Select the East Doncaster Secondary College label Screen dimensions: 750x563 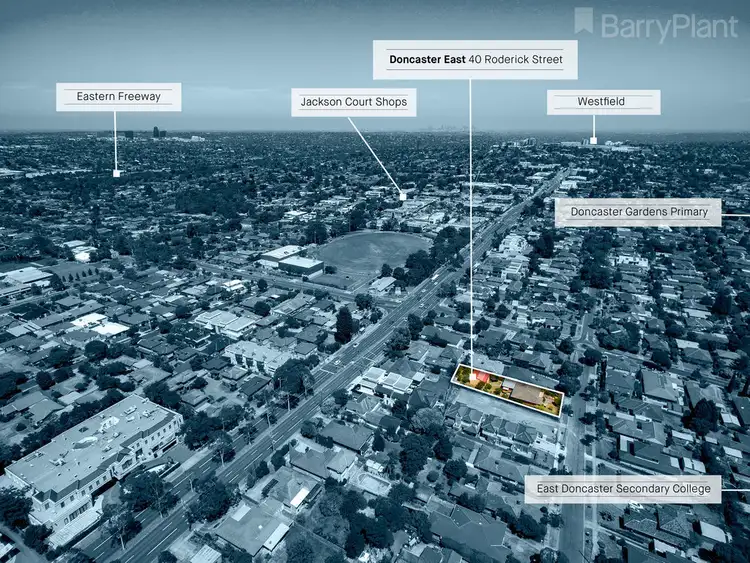623,489
